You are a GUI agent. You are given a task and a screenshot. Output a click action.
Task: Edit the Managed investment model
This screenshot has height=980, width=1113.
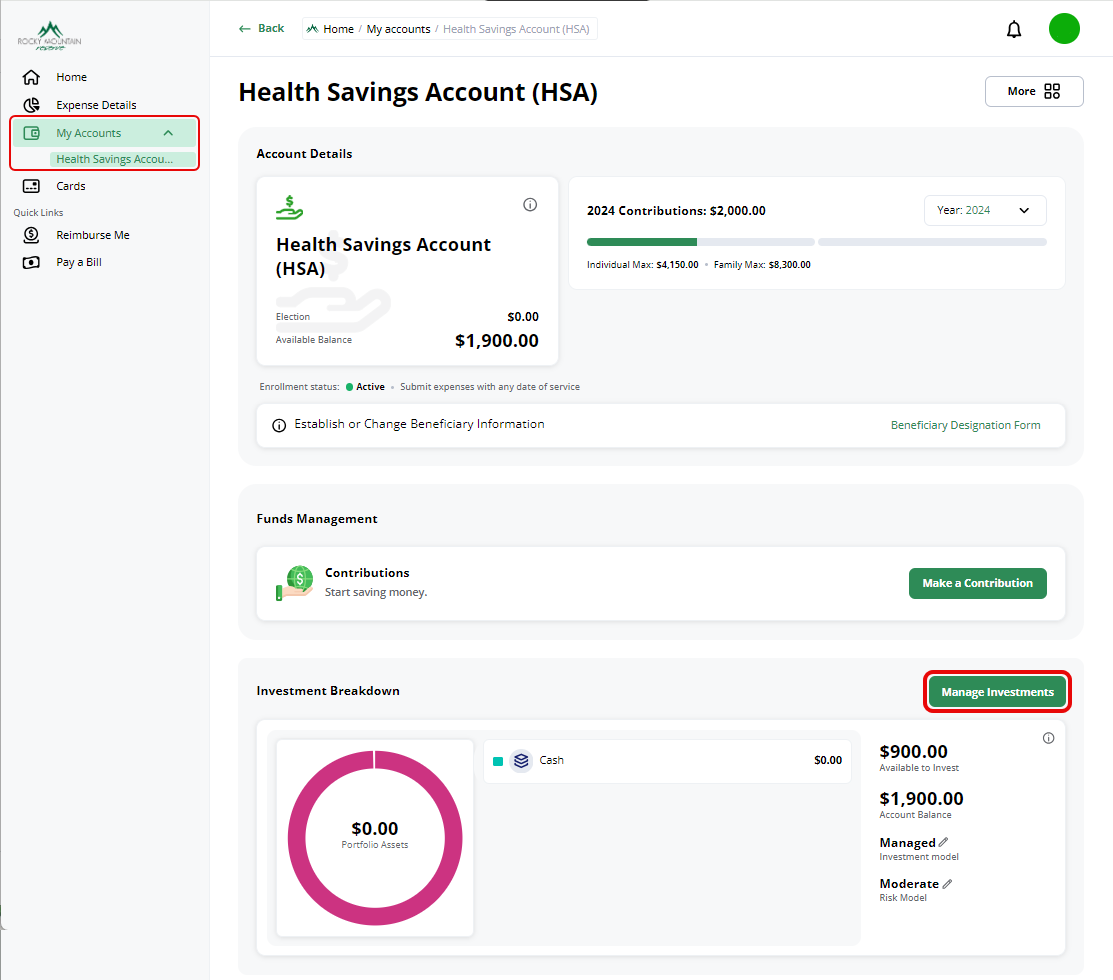(942, 841)
